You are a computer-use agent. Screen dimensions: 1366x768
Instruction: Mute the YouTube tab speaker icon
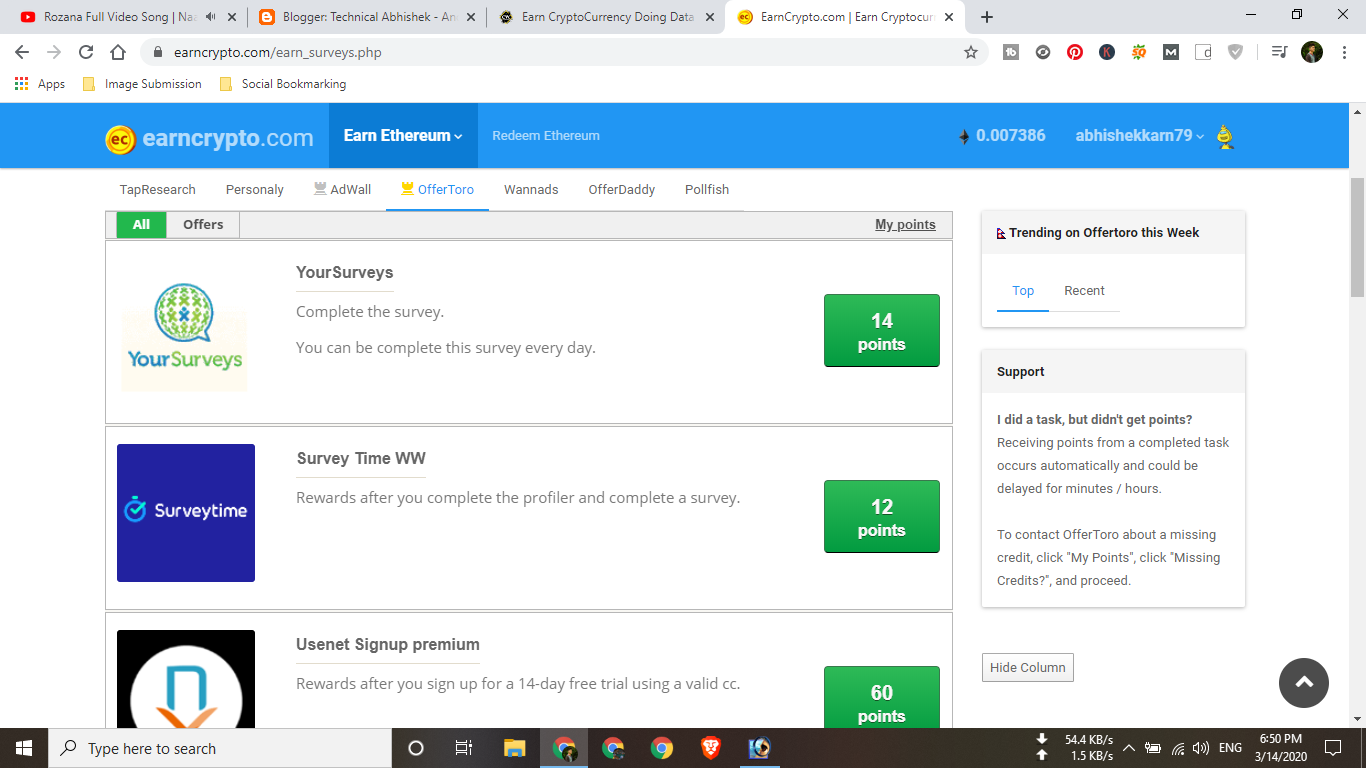coord(210,17)
